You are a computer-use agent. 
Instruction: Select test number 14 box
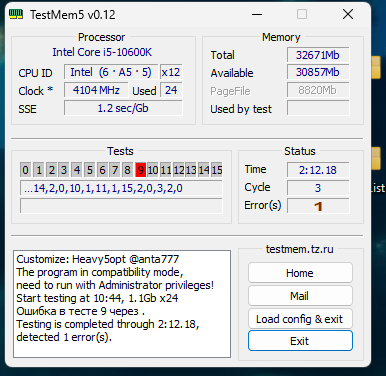[x=204, y=170]
